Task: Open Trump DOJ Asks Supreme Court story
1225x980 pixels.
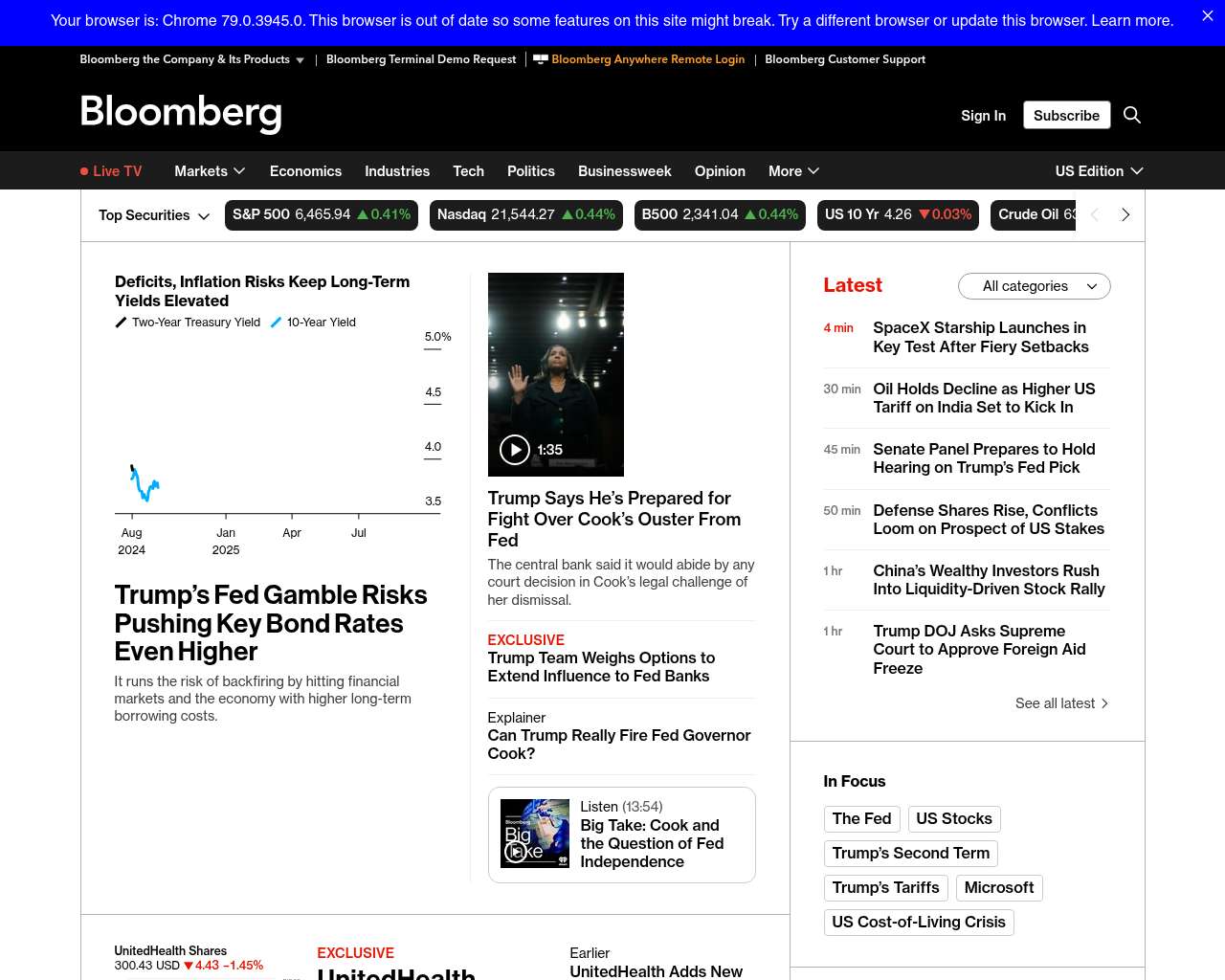Action: [x=979, y=650]
